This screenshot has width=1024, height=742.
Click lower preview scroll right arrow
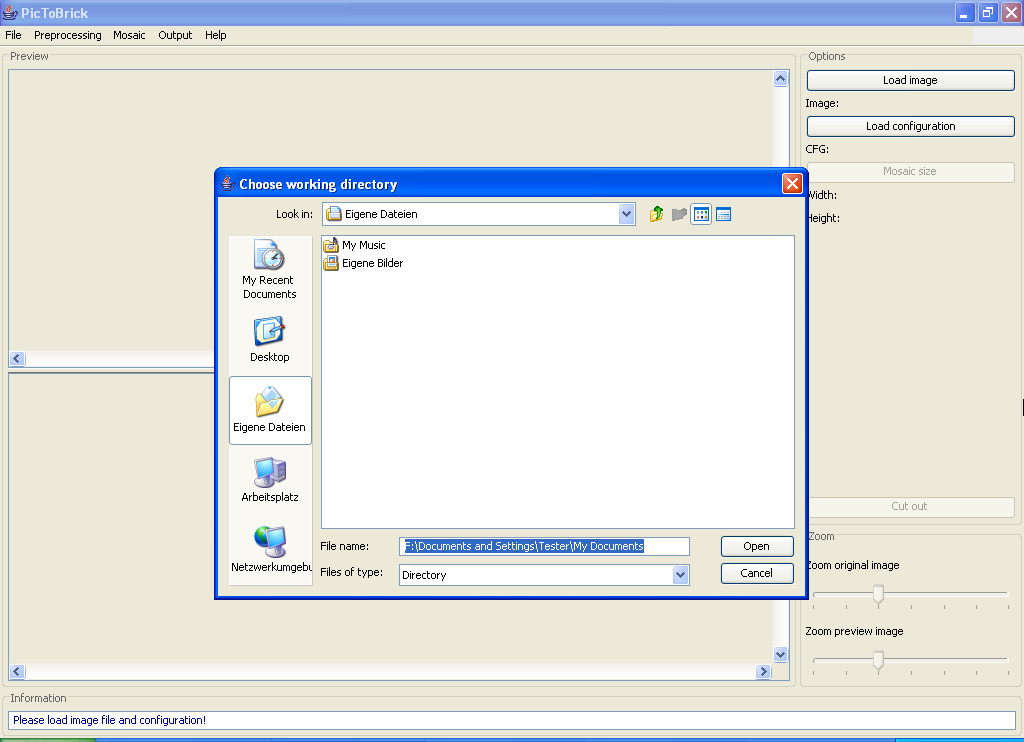tap(763, 671)
